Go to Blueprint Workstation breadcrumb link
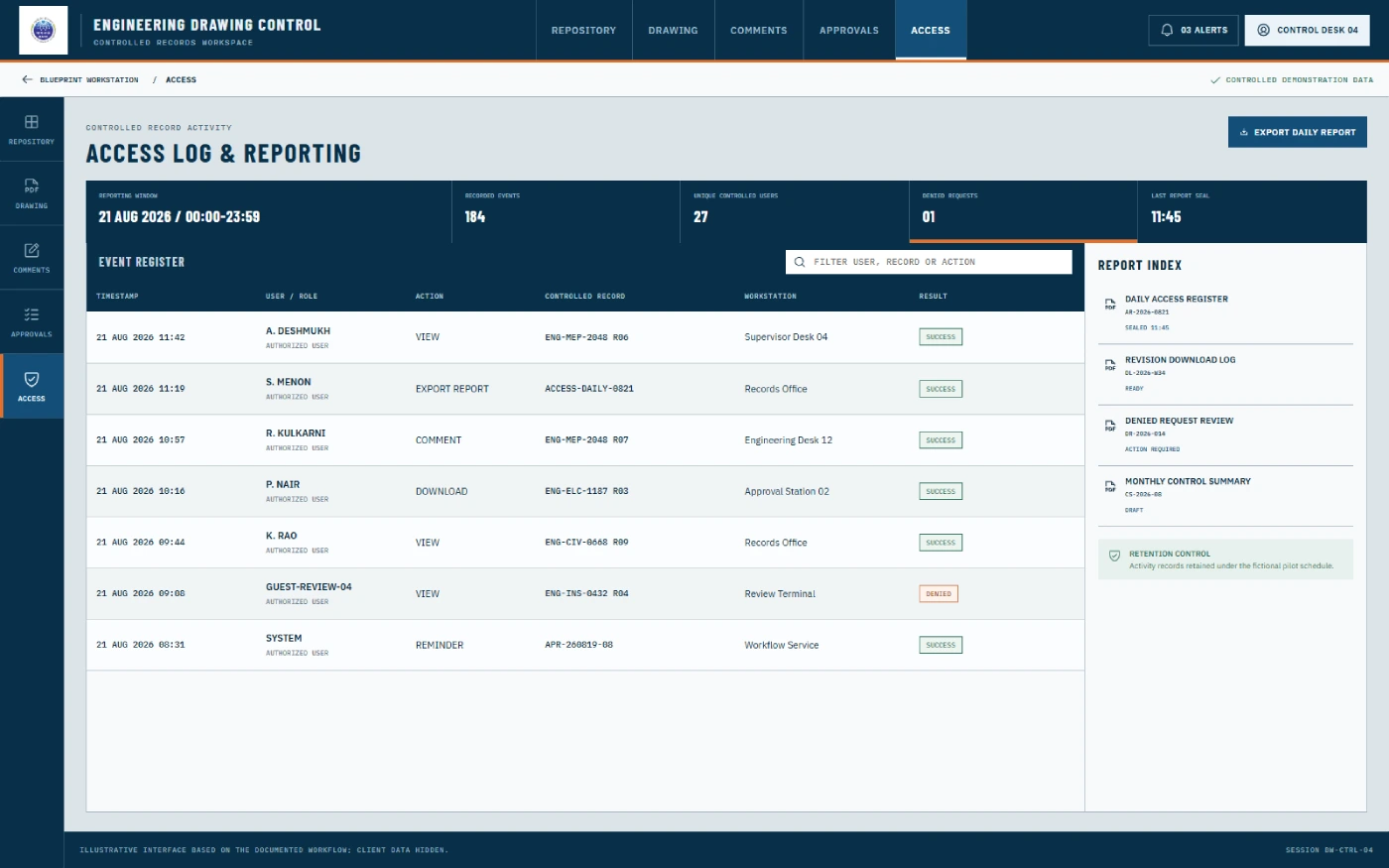Viewport: 1389px width, 868px height. pos(89,79)
